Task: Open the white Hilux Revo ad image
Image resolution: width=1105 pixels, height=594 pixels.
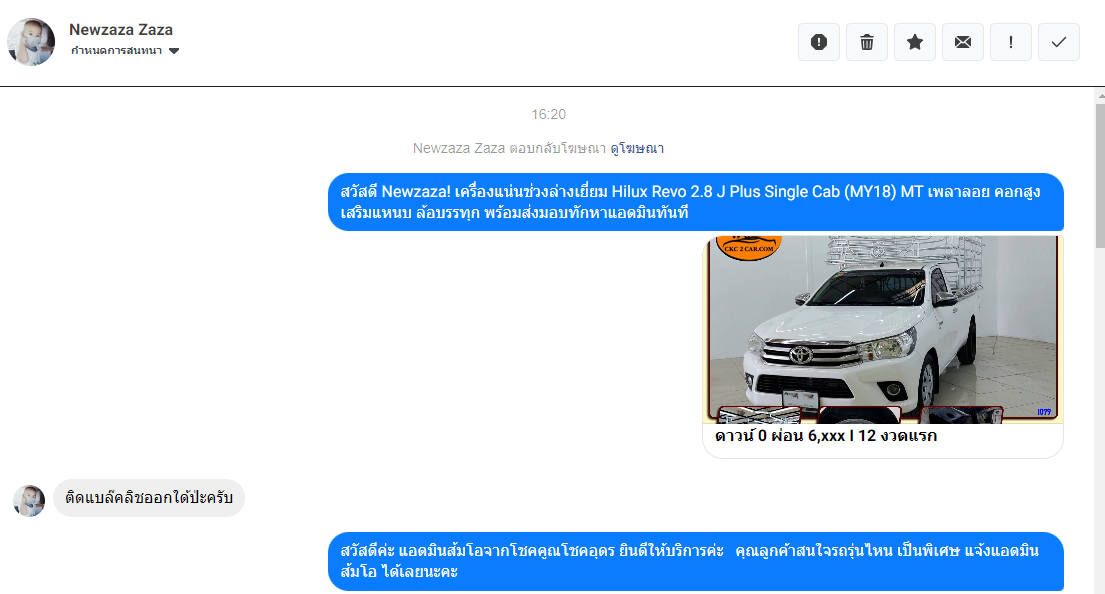Action: [x=883, y=329]
